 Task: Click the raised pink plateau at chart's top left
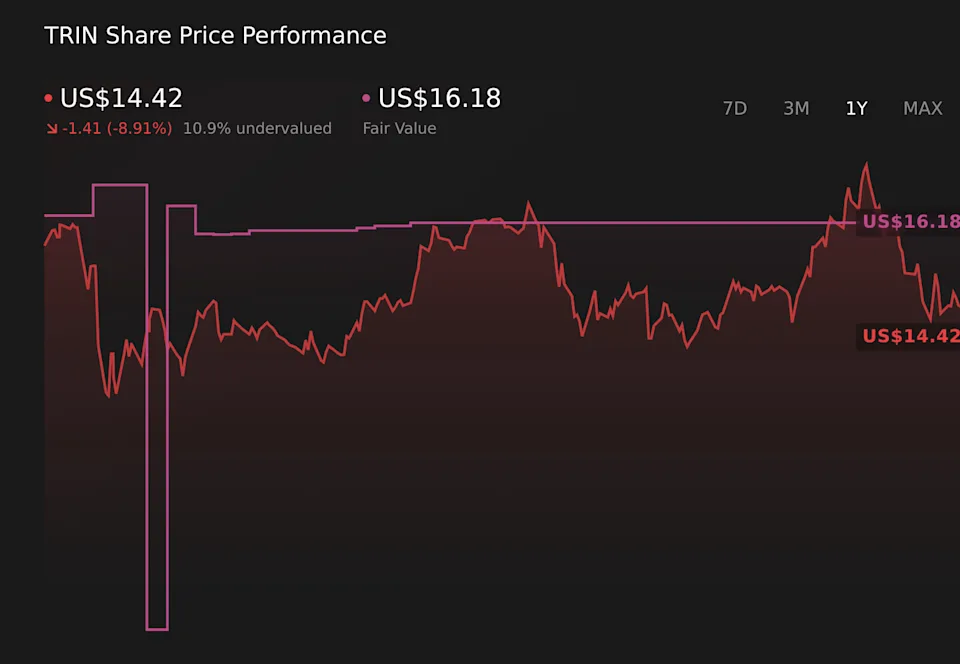point(120,185)
